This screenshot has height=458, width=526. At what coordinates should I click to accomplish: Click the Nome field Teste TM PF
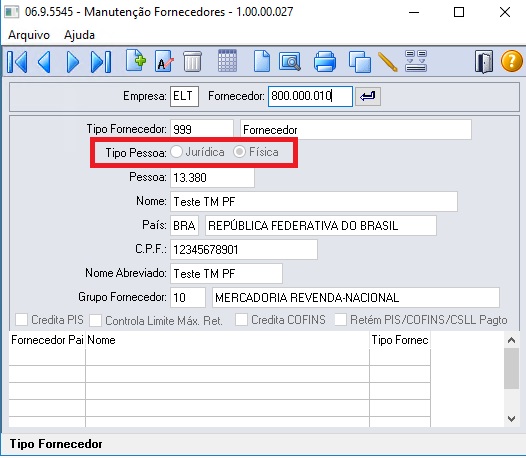coord(314,202)
